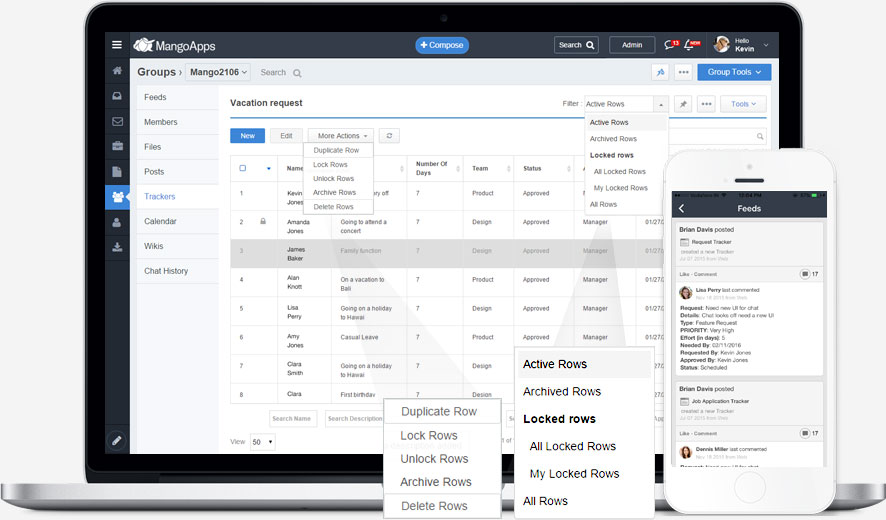This screenshot has height=520, width=886.
Task: Click the MangoApps logo
Action: click(175, 45)
